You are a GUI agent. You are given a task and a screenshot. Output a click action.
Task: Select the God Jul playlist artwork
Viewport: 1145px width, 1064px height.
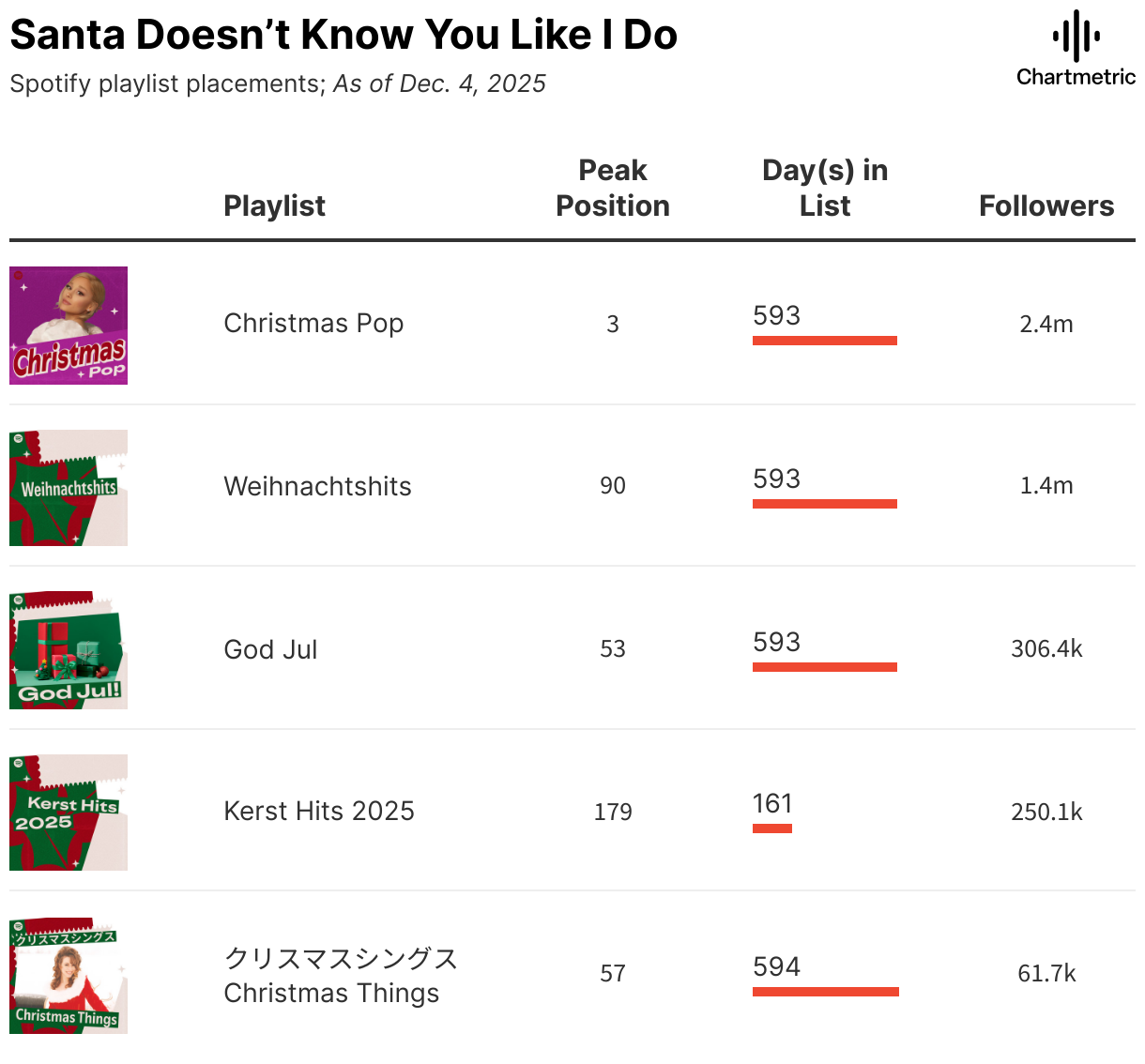pyautogui.click(x=69, y=650)
